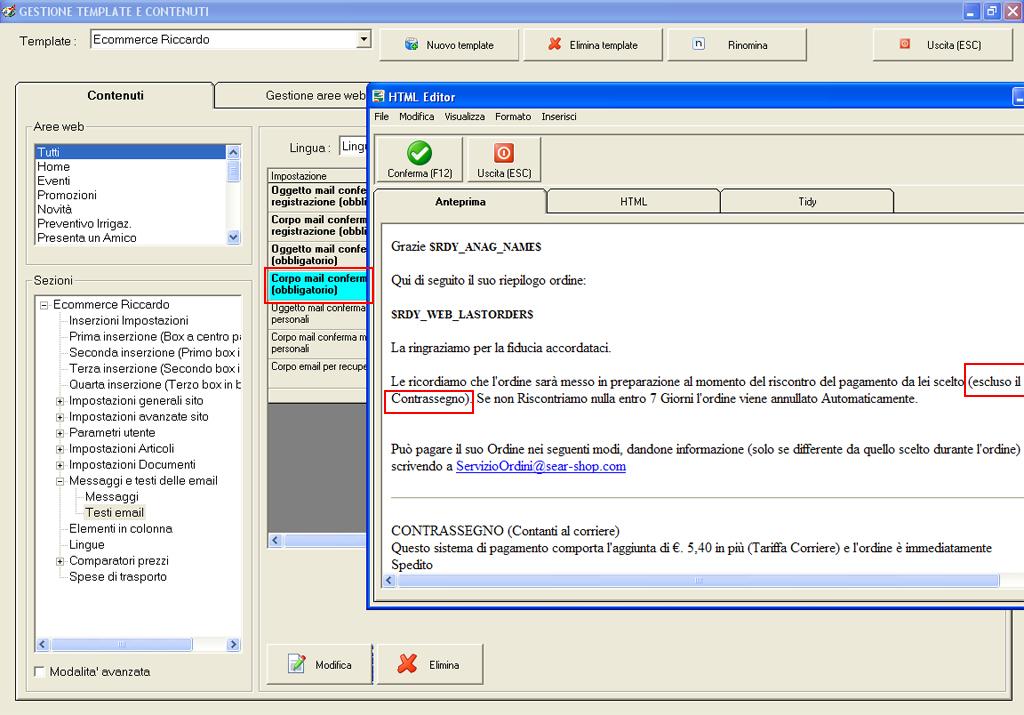Select Lingue tree item
The width and height of the screenshot is (1024, 715).
click(87, 545)
